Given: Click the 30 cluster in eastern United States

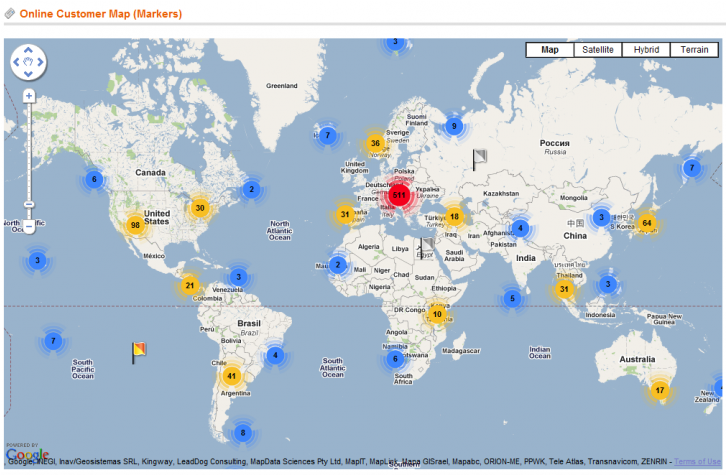Looking at the screenshot, I should 200,208.
